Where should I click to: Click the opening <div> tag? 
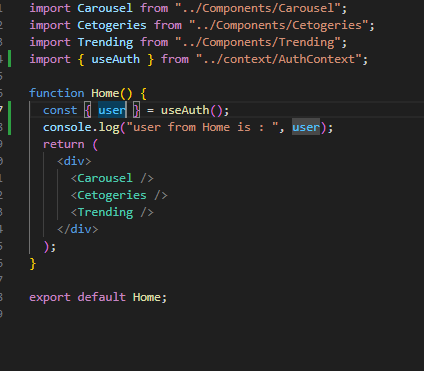[x=74, y=161]
